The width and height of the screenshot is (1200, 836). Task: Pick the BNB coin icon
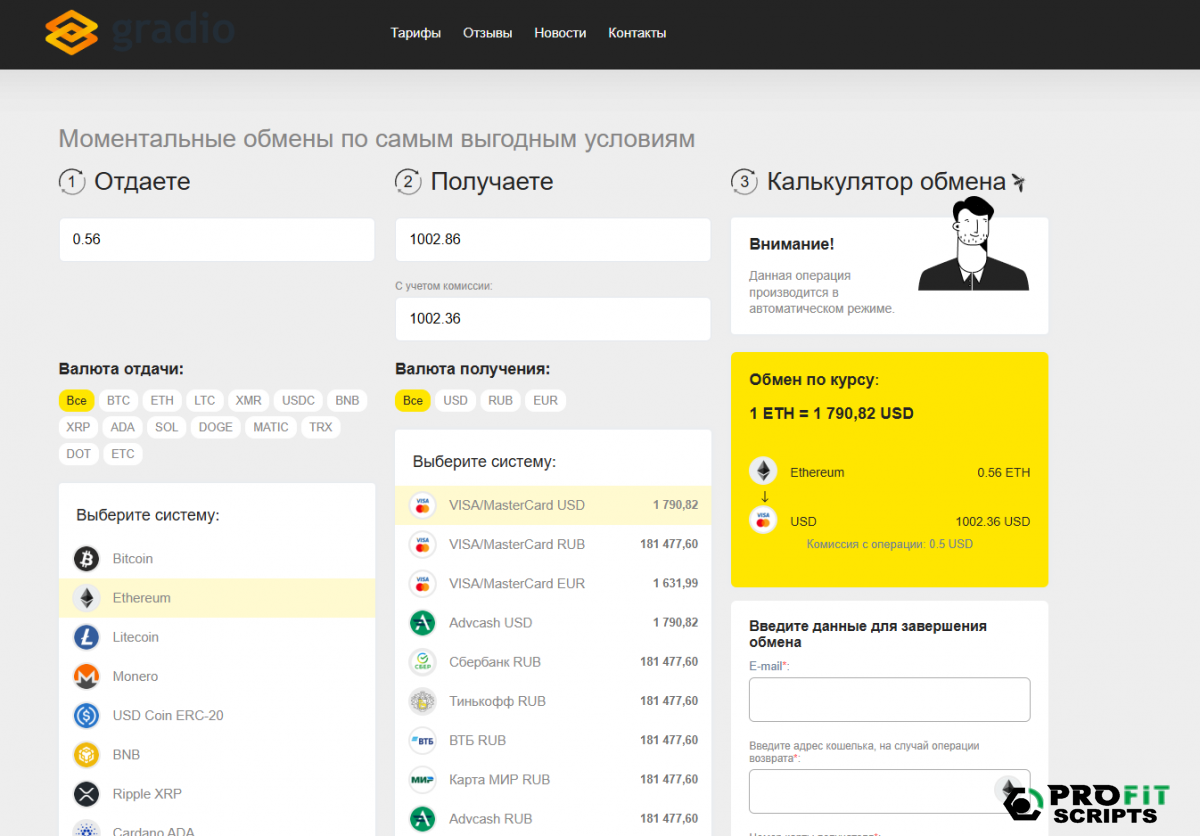pos(87,755)
